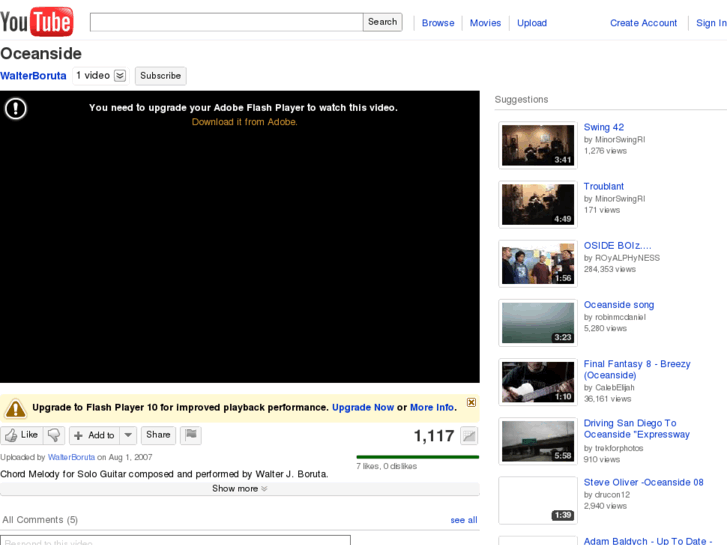
Task: Open the Add to dropdown arrow
Action: [x=128, y=435]
